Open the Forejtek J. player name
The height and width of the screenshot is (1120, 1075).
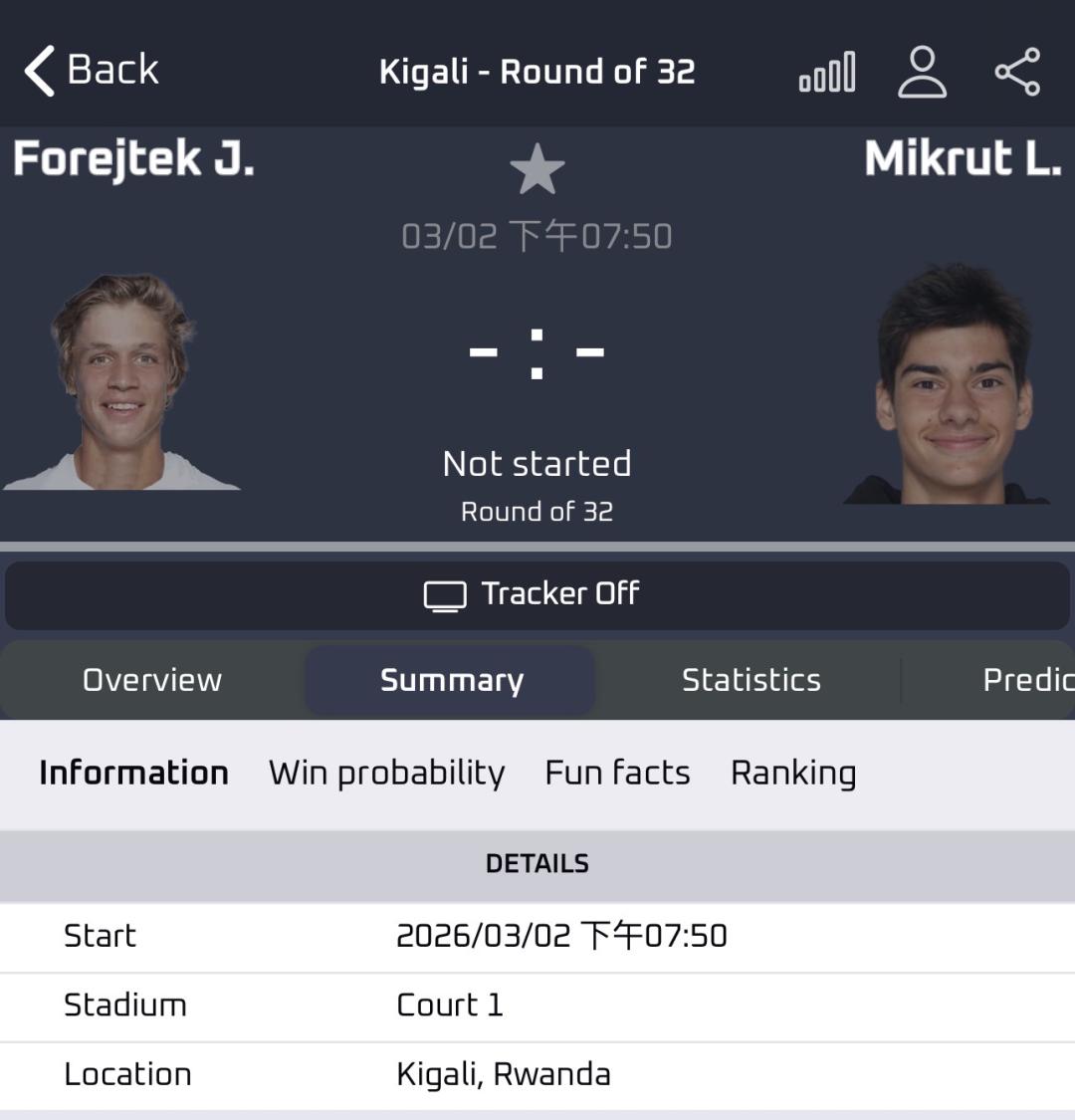[x=133, y=159]
